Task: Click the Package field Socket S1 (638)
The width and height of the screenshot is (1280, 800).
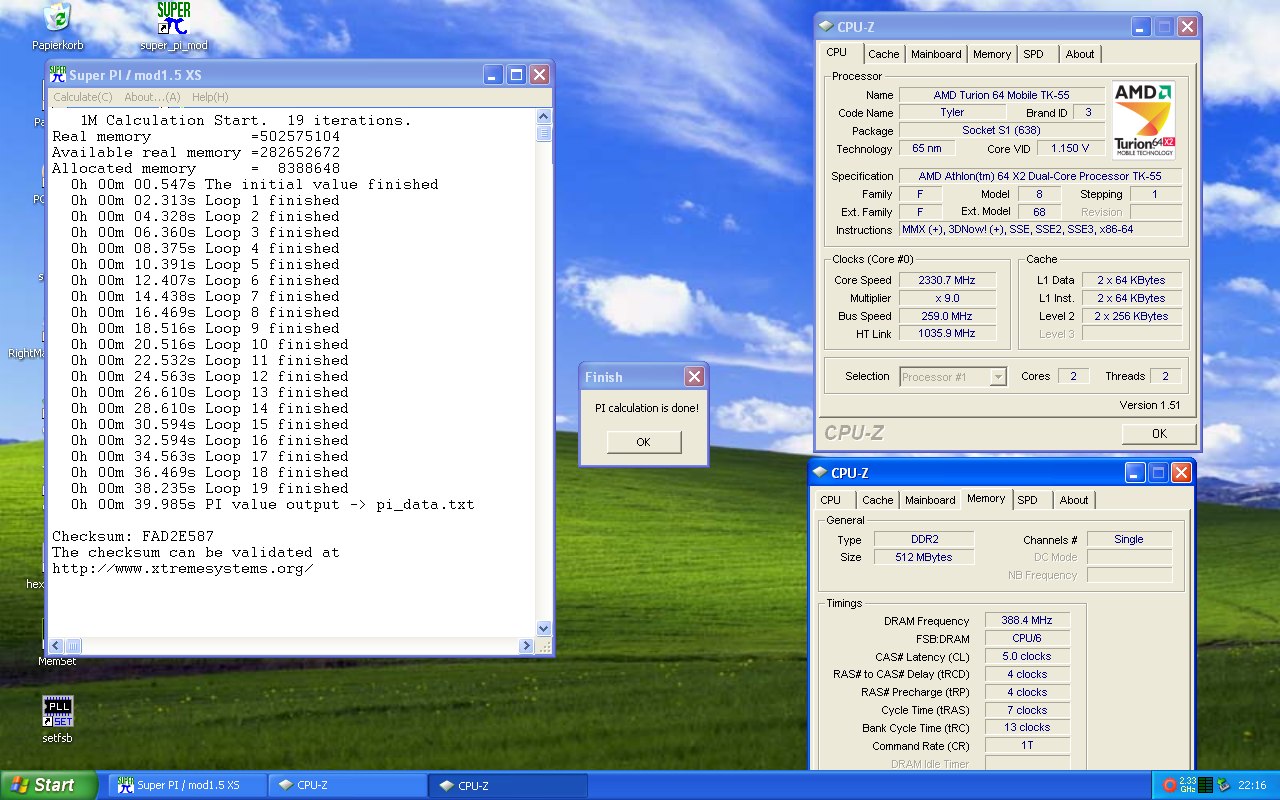Action: pos(1001,131)
